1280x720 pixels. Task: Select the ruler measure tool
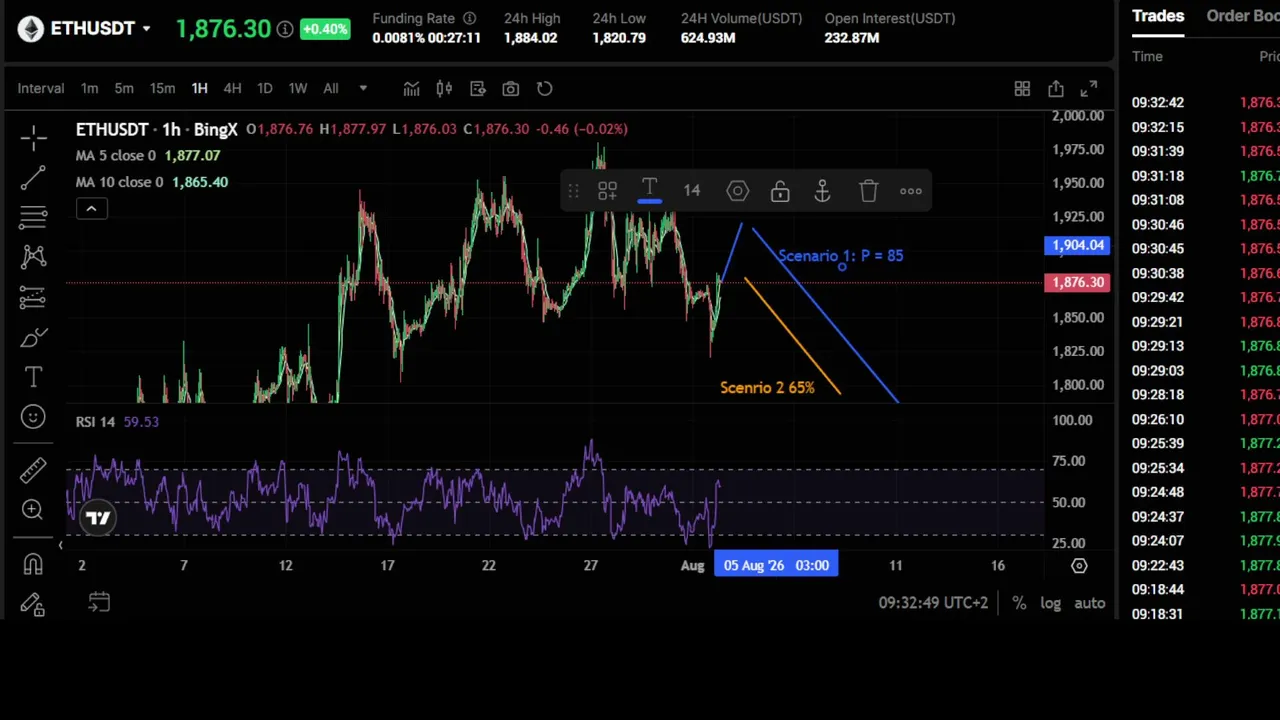pos(33,469)
